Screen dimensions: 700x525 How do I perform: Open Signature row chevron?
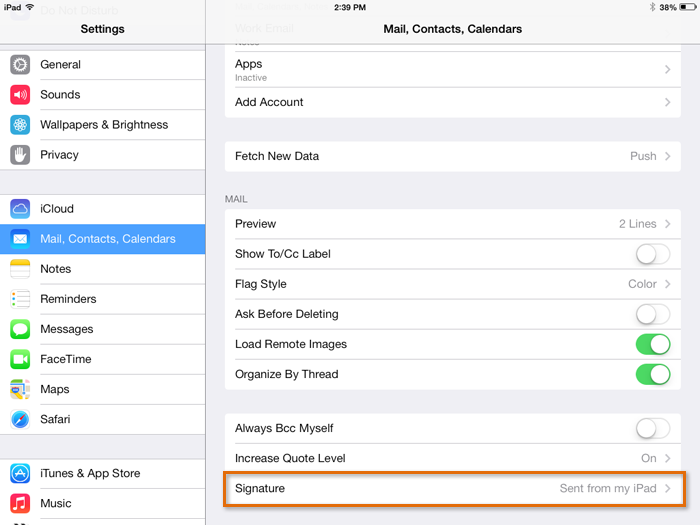667,488
